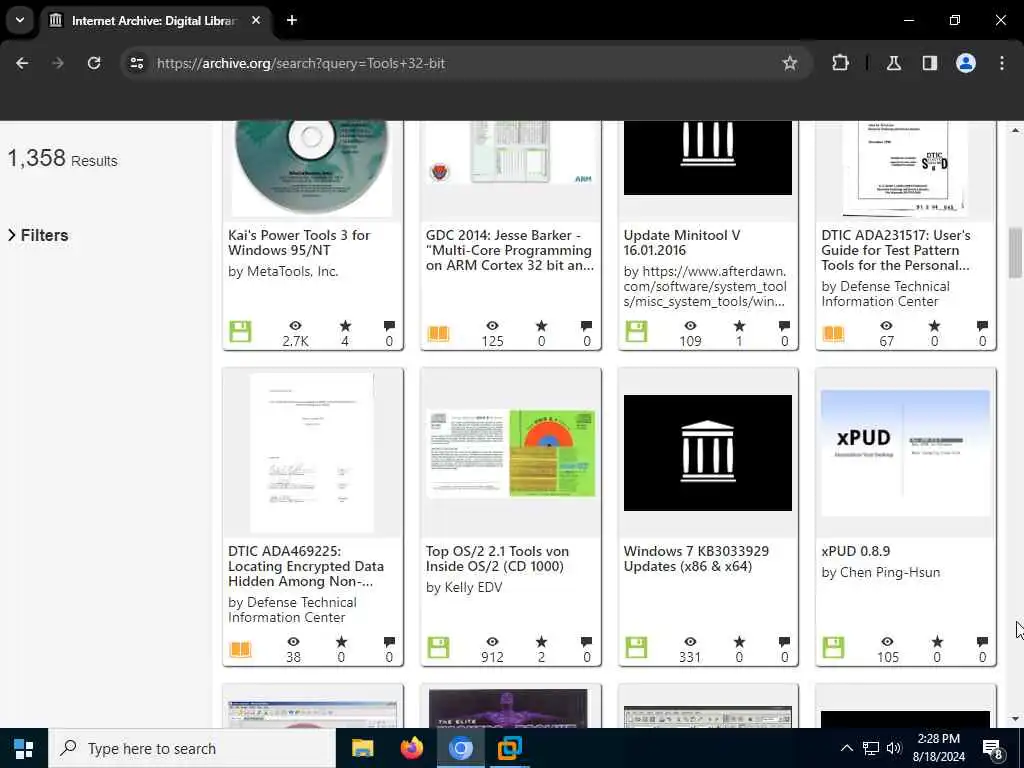This screenshot has height=768, width=1024.
Task: Open DTIC ADA231517 User's Guide item
Action: point(895,250)
